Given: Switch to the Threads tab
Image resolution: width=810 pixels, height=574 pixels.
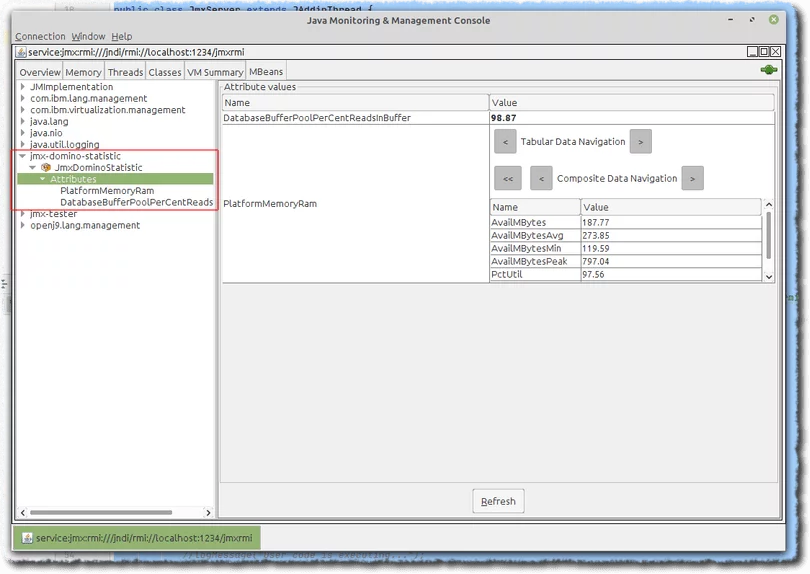Looking at the screenshot, I should [x=125, y=72].
